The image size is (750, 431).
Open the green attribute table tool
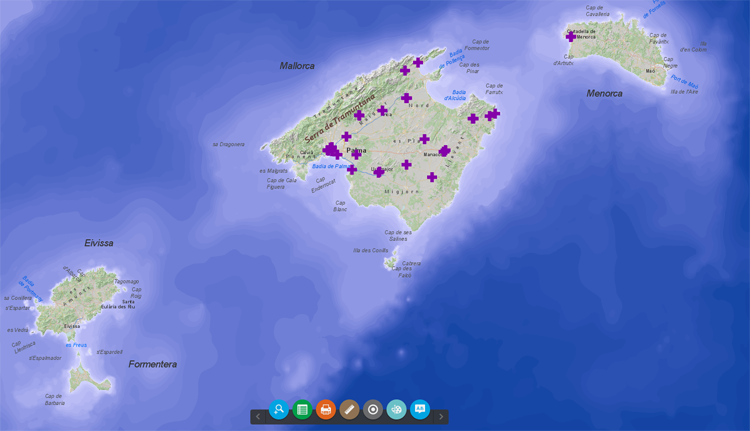point(302,409)
